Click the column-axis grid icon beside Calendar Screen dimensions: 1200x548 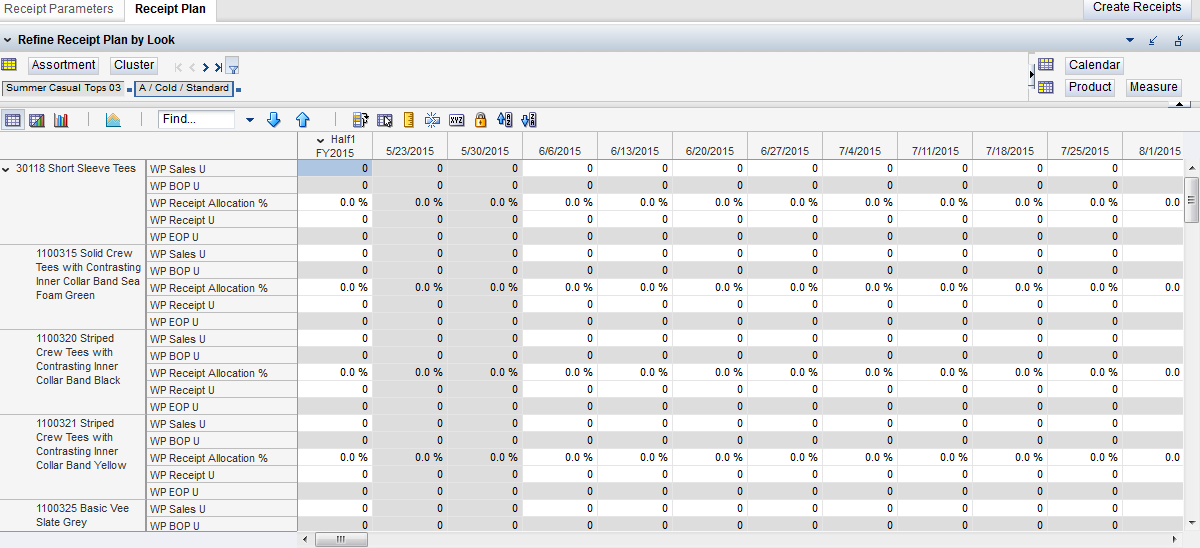pos(1046,65)
